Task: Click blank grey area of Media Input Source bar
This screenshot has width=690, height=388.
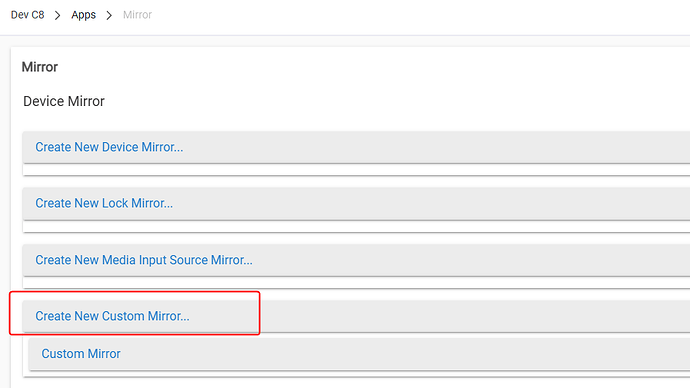Action: click(471, 260)
